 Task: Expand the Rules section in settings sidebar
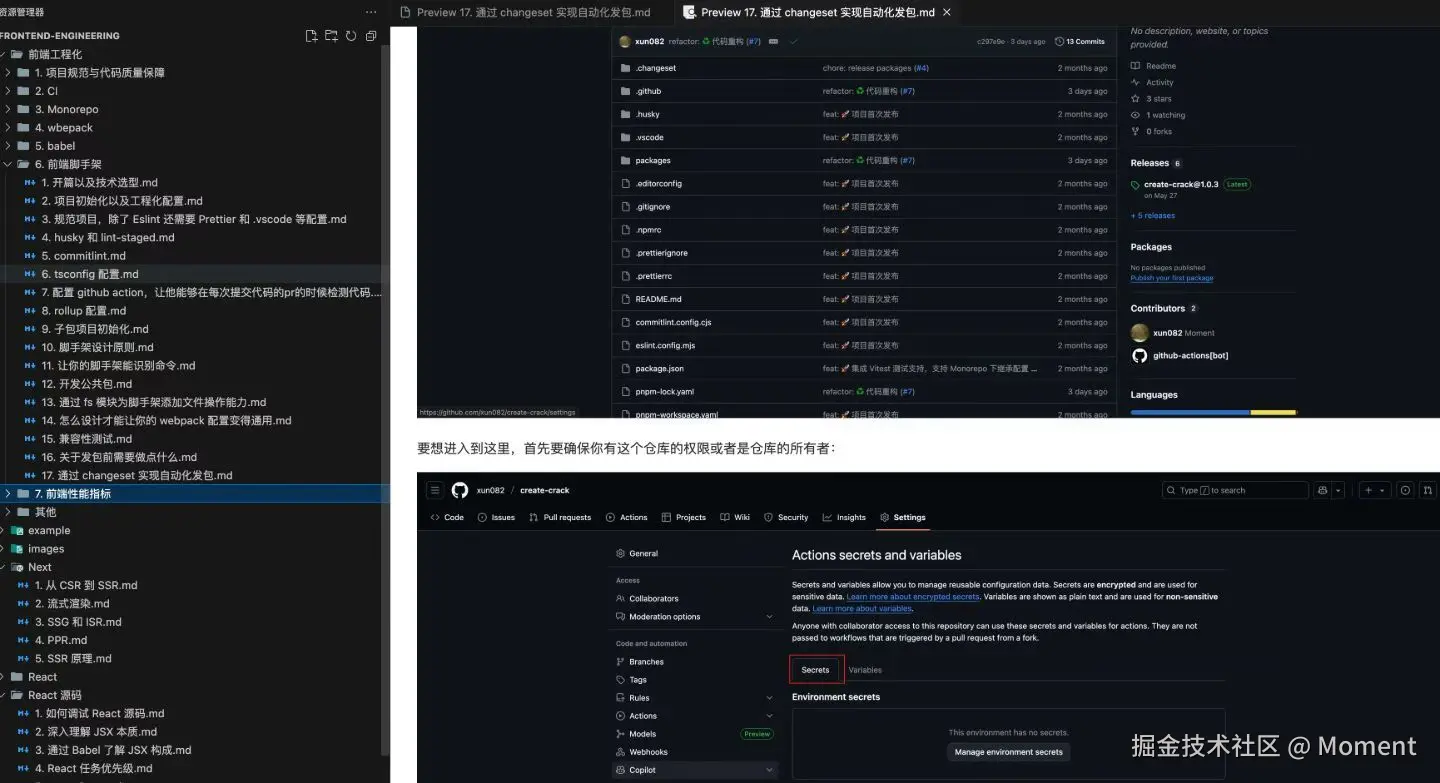tap(769, 698)
